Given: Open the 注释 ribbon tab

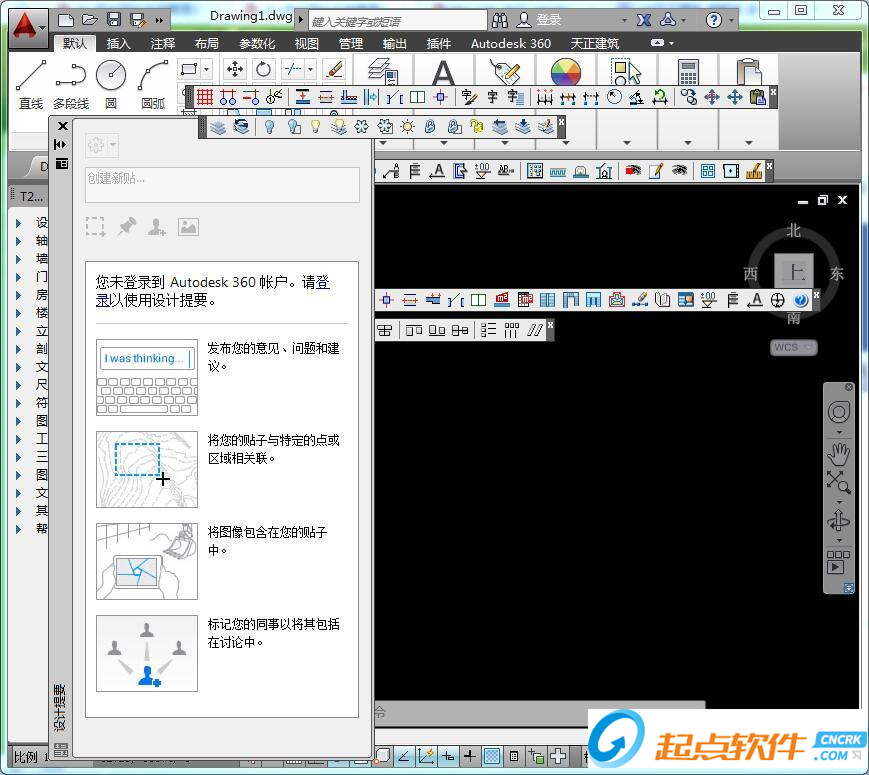Looking at the screenshot, I should [x=162, y=43].
